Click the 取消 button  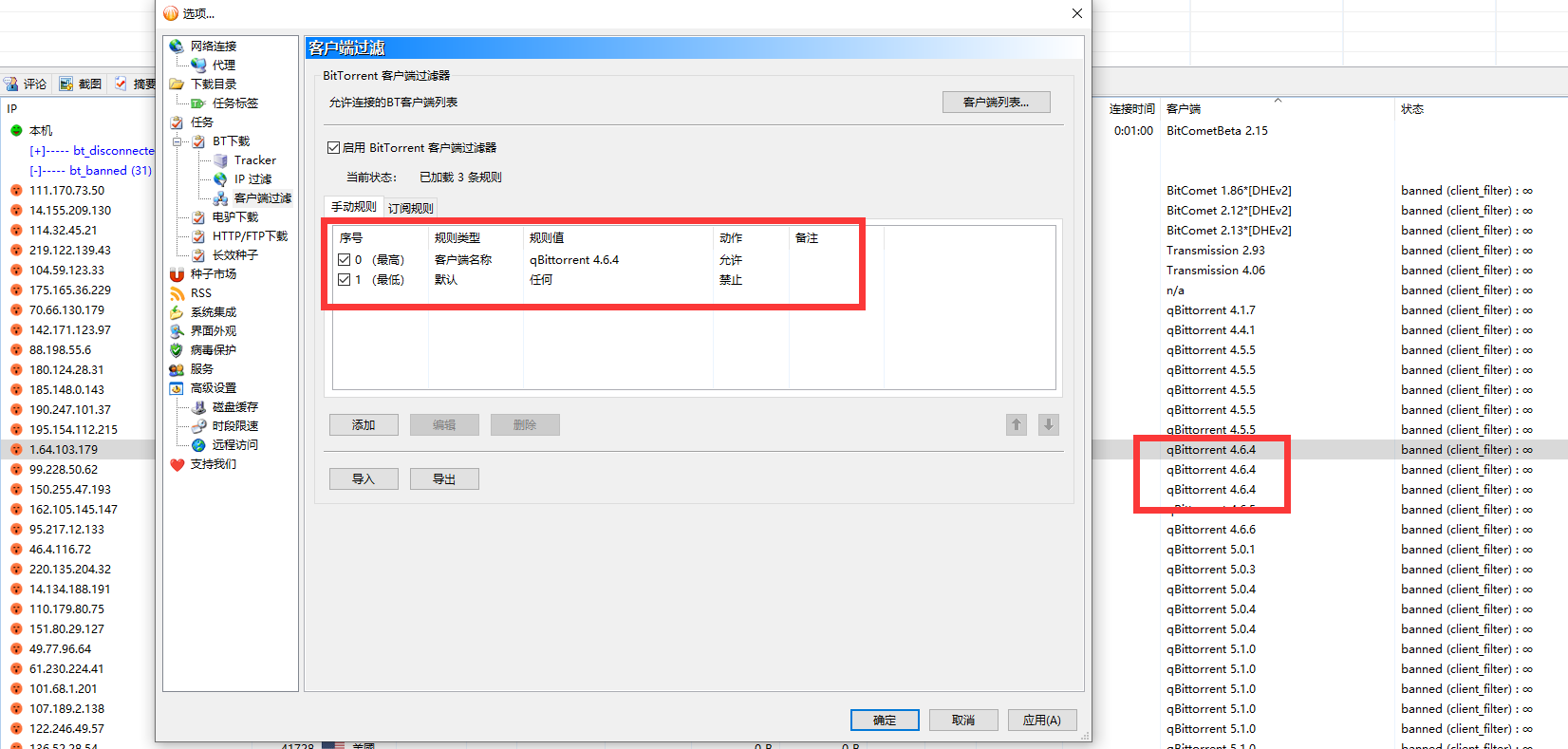coord(963,720)
